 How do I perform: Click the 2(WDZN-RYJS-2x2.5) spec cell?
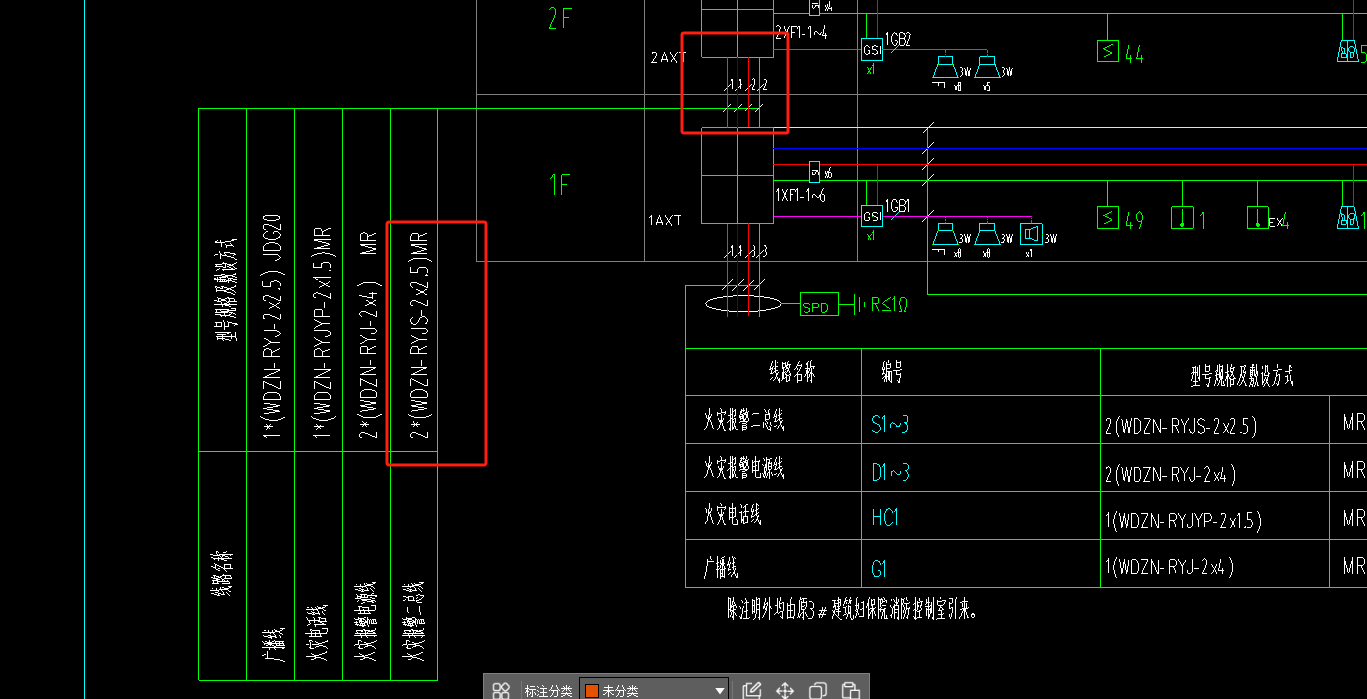click(x=1181, y=426)
